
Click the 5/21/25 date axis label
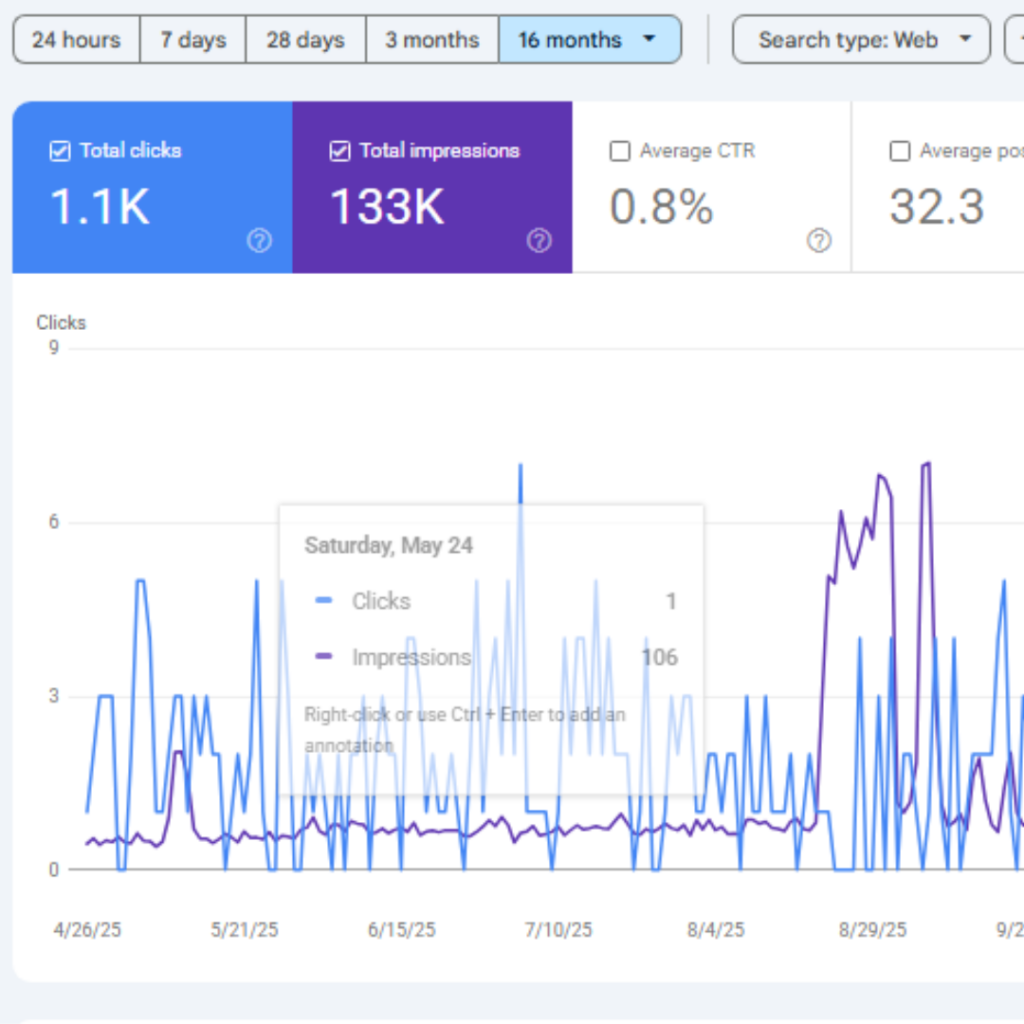[x=244, y=930]
